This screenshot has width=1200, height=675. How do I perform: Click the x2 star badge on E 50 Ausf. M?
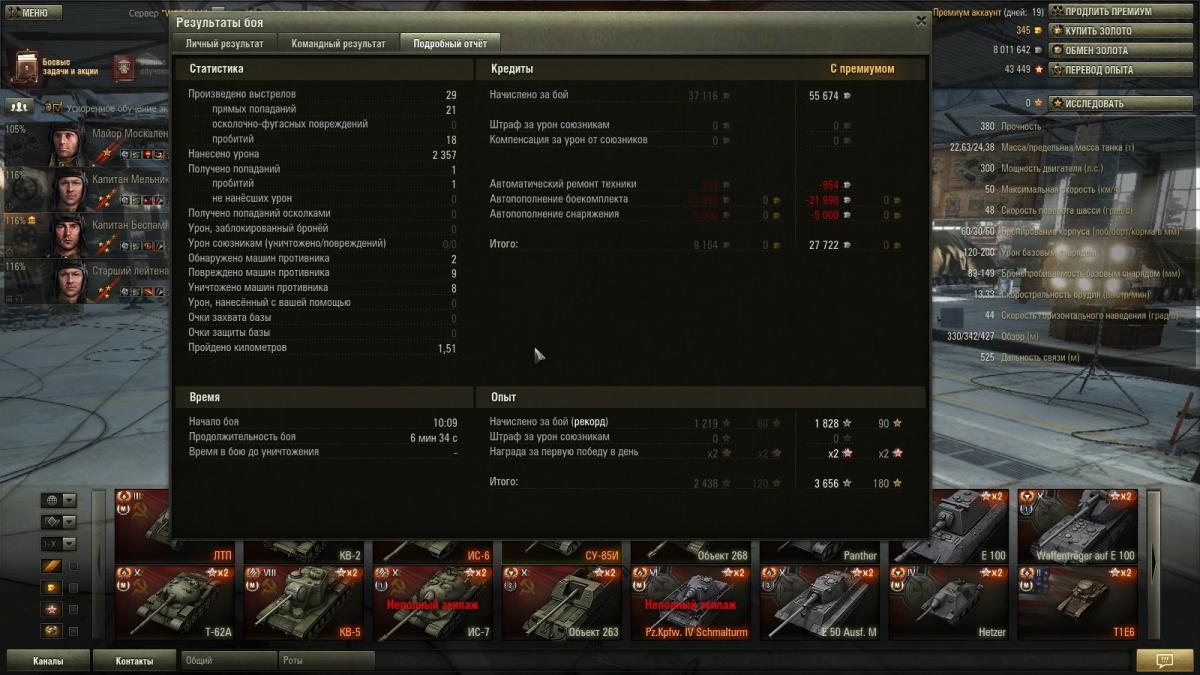point(864,573)
